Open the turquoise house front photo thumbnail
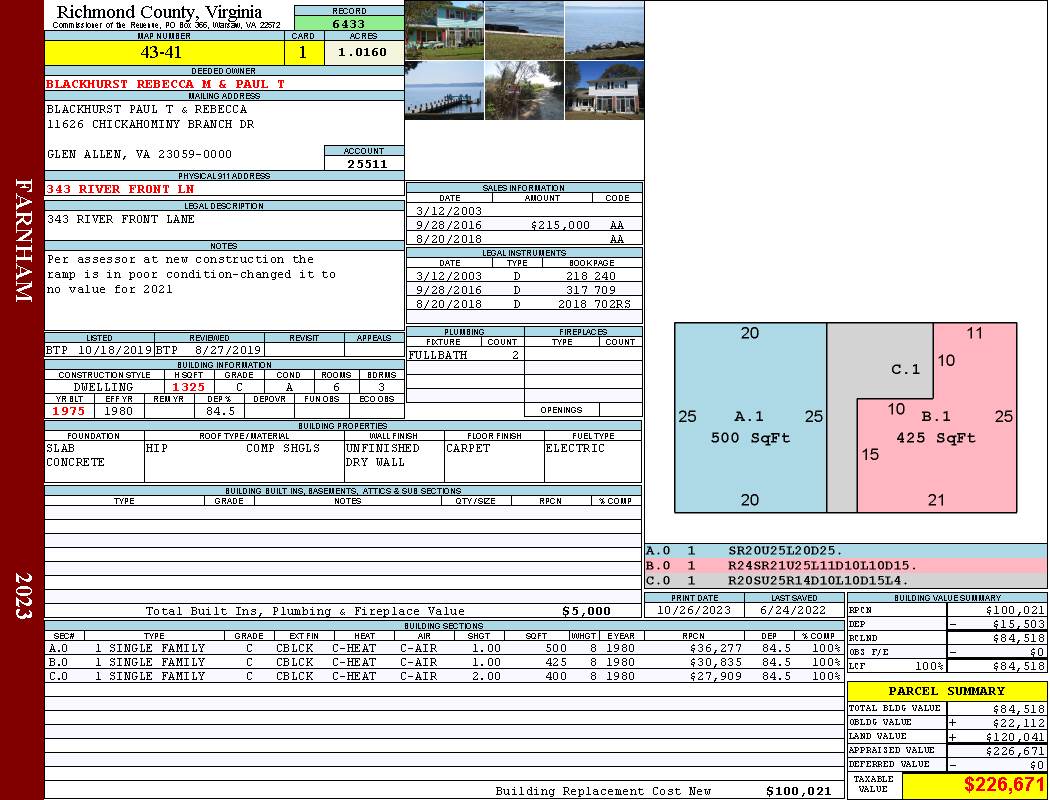 (445, 30)
